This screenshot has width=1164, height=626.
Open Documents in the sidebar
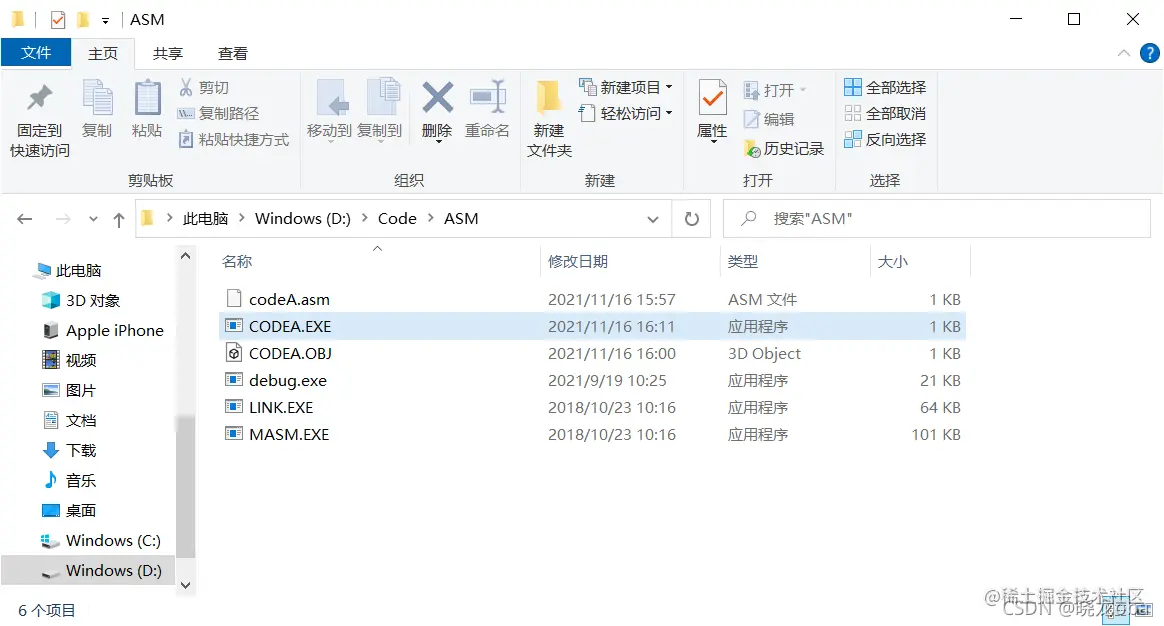click(x=70, y=420)
